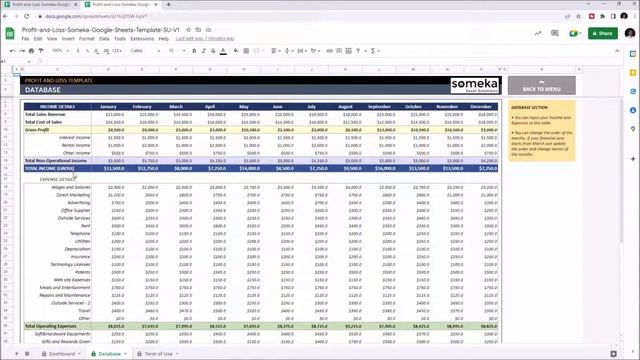Open text rotation dropdown
This screenshot has height=360, width=640.
(x=315, y=51)
